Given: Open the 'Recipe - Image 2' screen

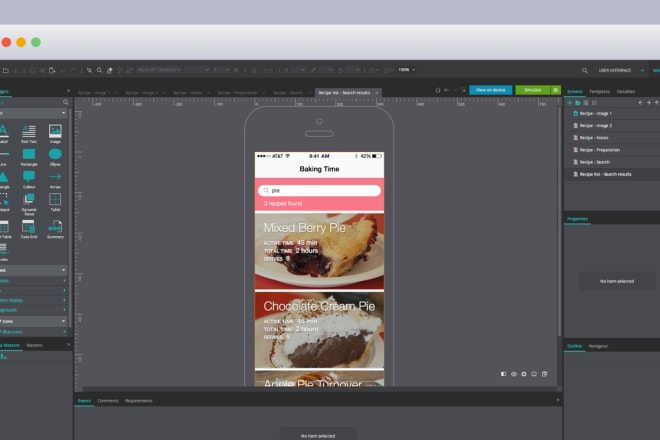Looking at the screenshot, I should (x=612, y=125).
